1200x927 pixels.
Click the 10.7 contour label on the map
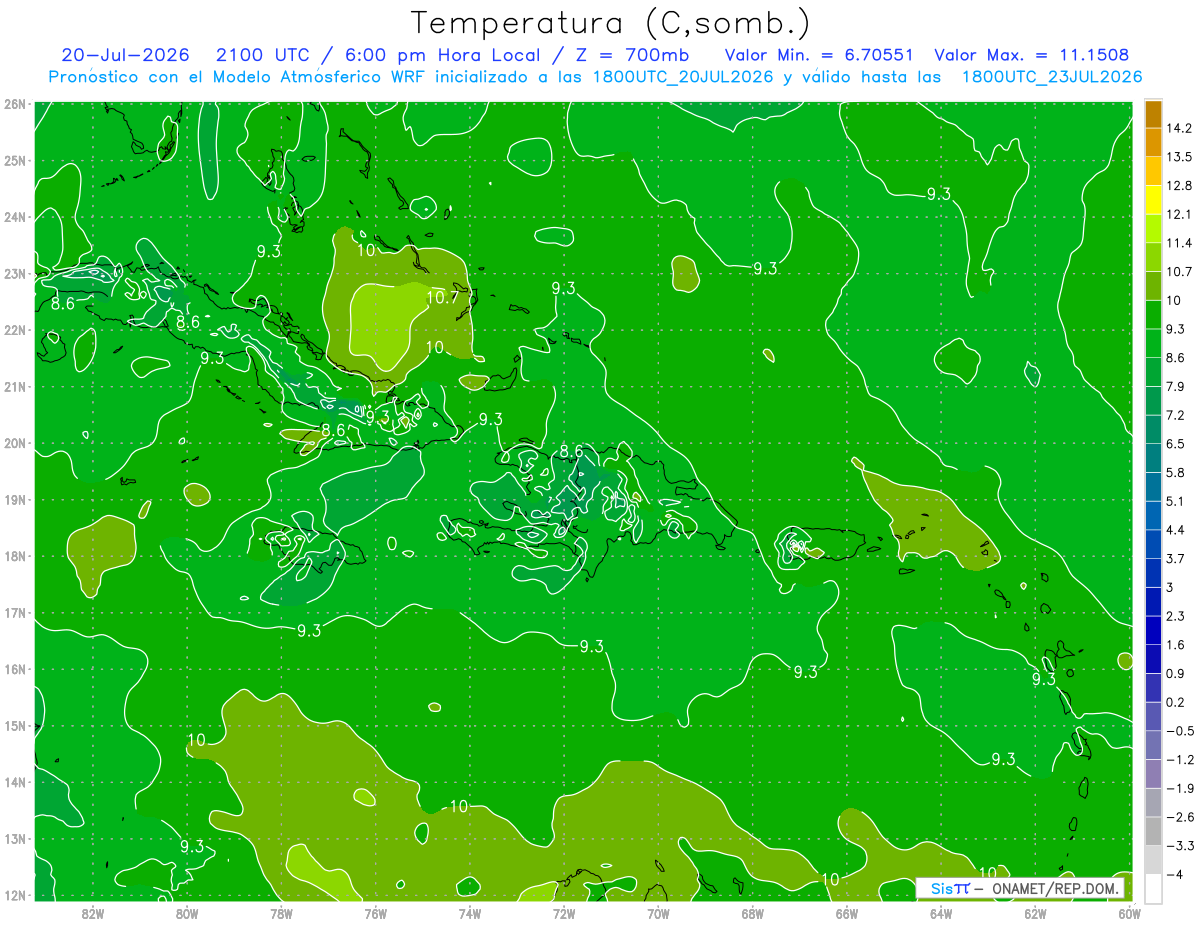pos(442,297)
